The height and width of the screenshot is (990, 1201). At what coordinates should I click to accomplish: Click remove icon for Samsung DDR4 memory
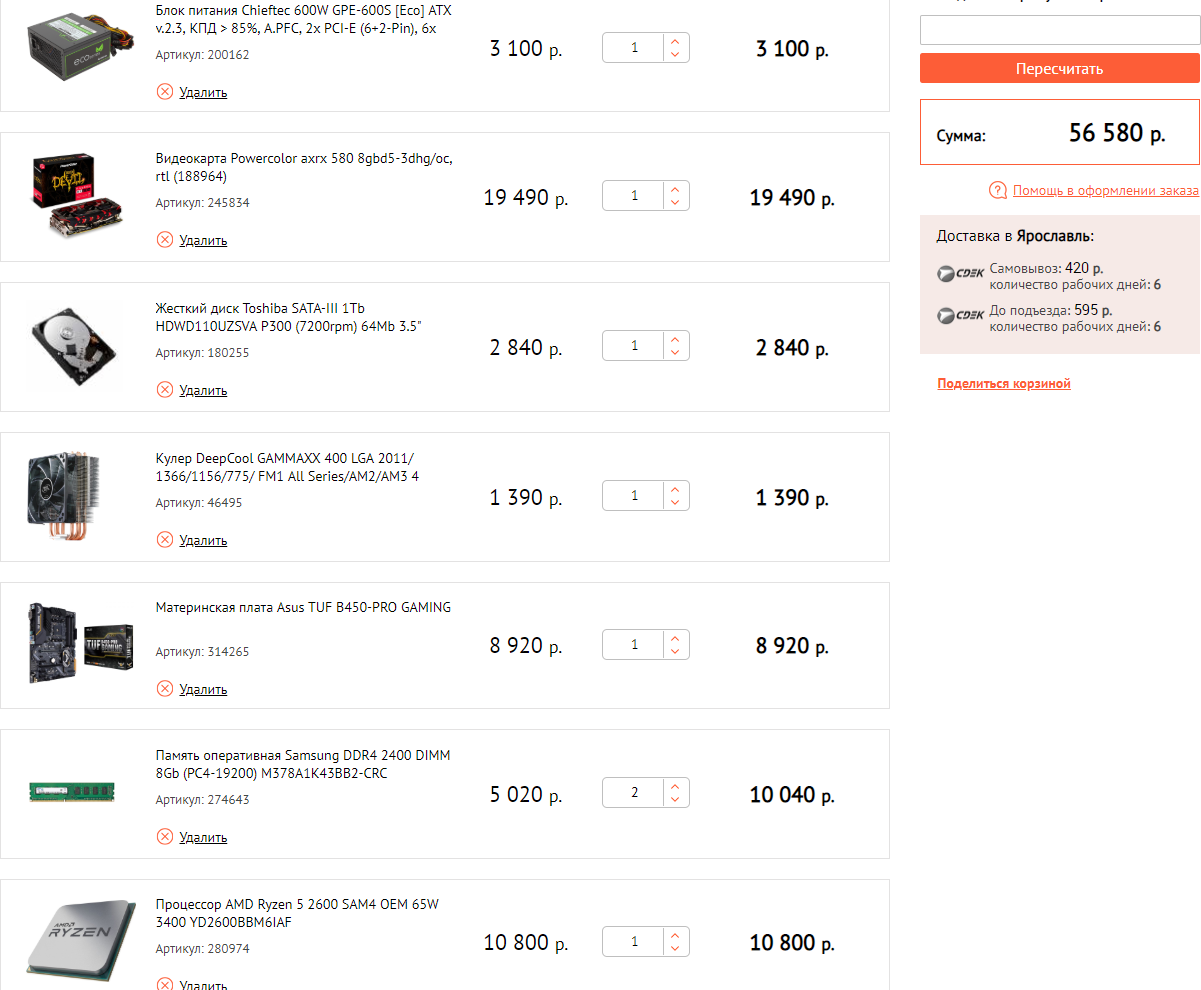tap(165, 837)
